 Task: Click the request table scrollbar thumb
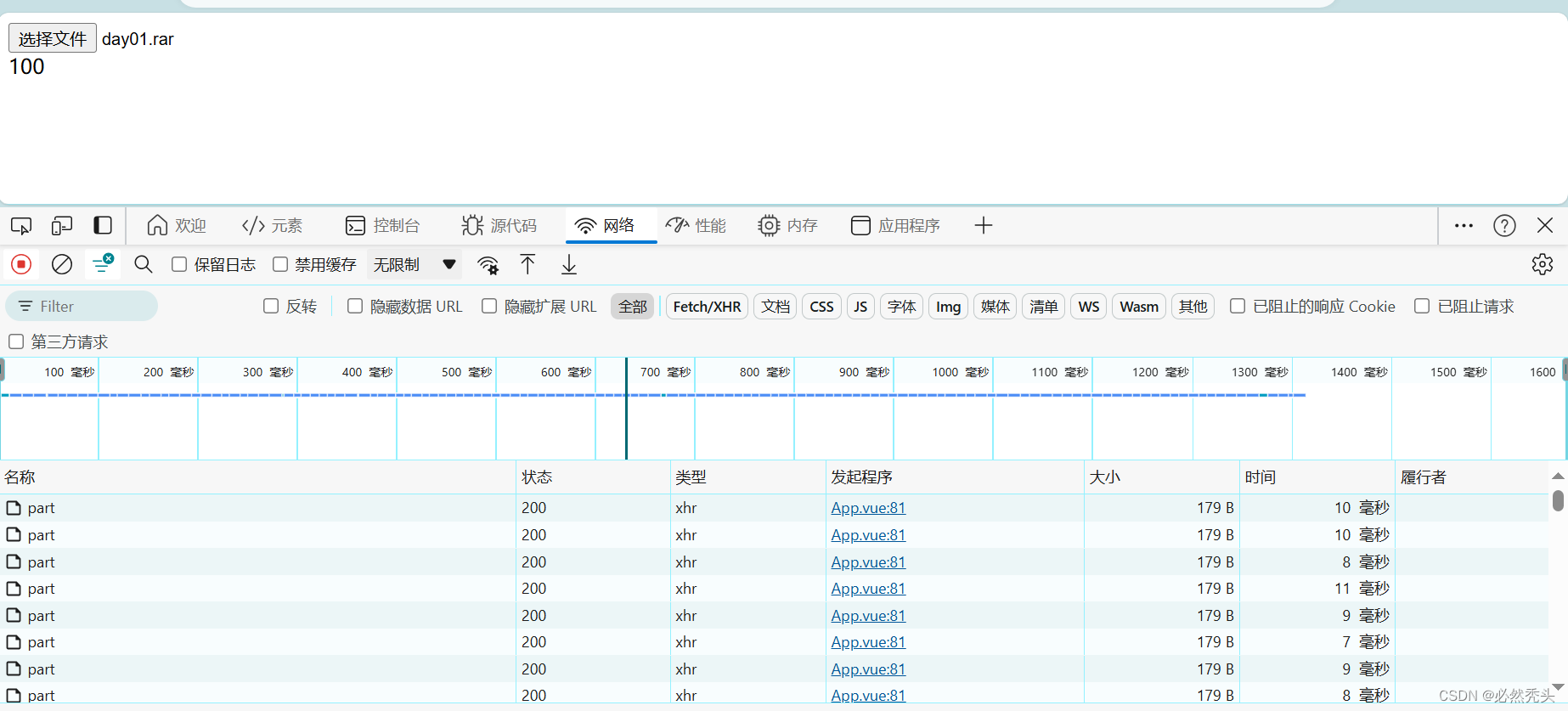coord(1558,500)
